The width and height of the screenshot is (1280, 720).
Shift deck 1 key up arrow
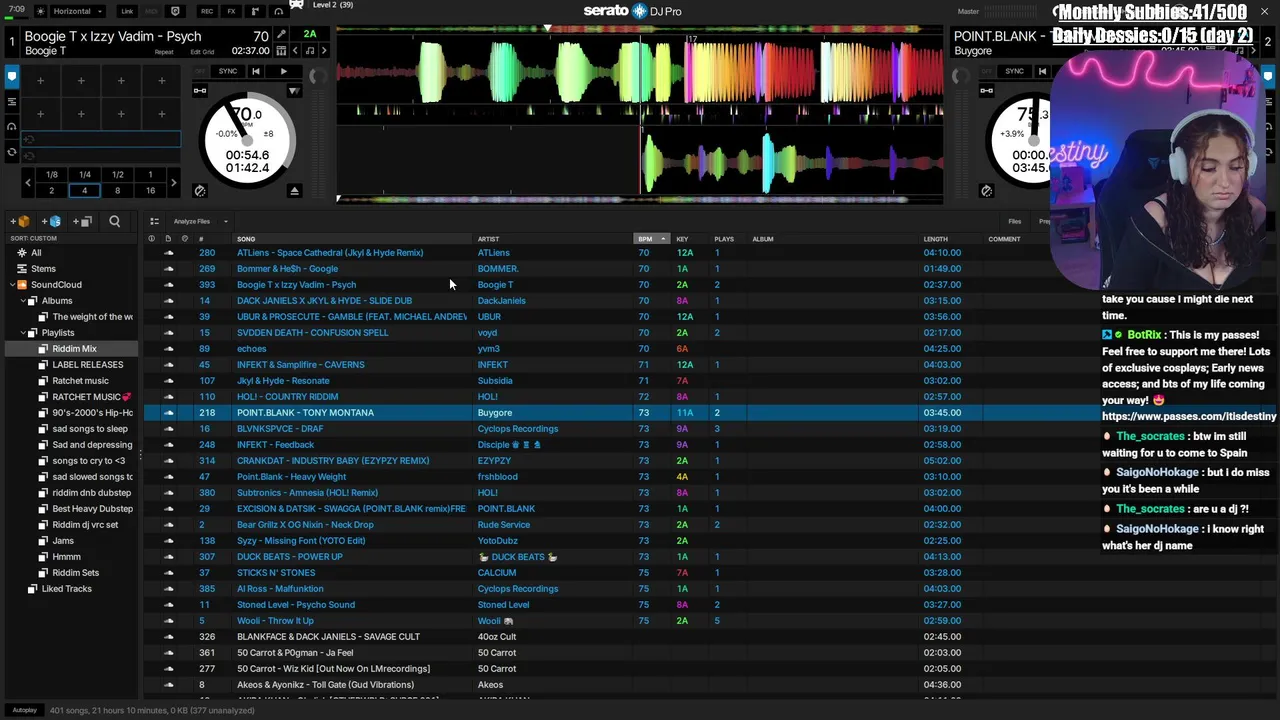324,50
